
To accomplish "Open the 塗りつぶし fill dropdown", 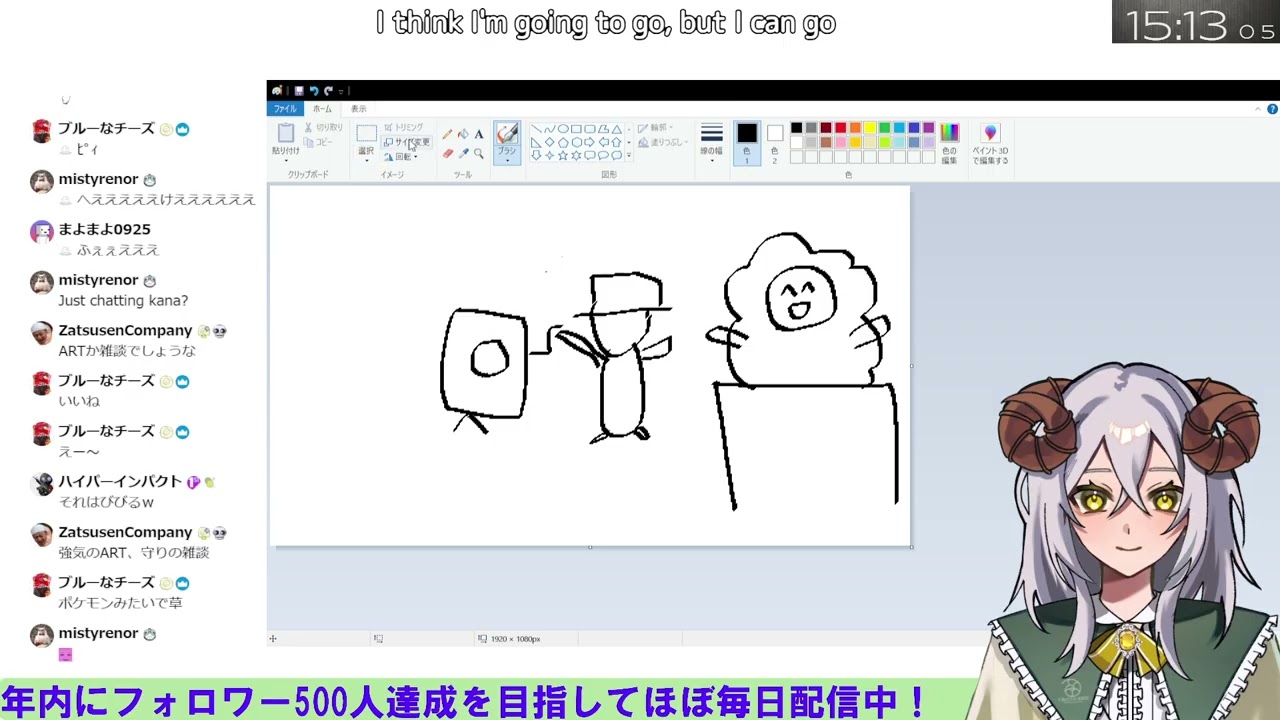I will coord(663,142).
